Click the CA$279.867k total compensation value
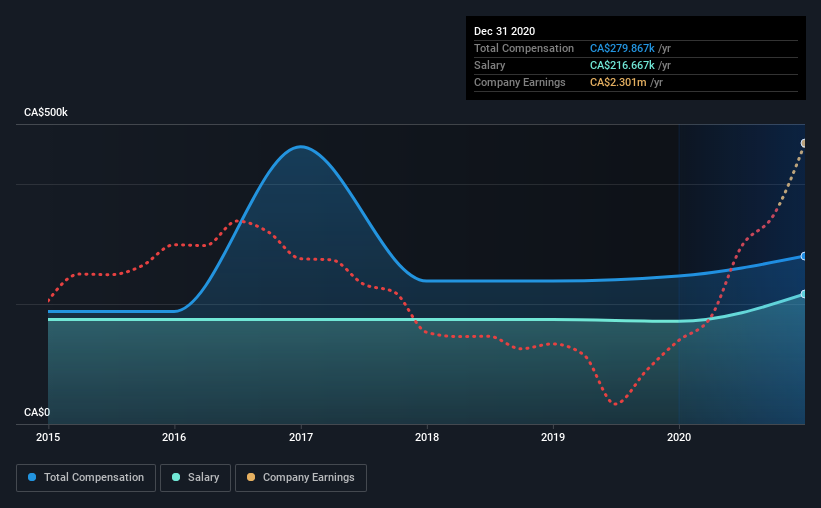Viewport: 821px width, 508px height. [622, 48]
